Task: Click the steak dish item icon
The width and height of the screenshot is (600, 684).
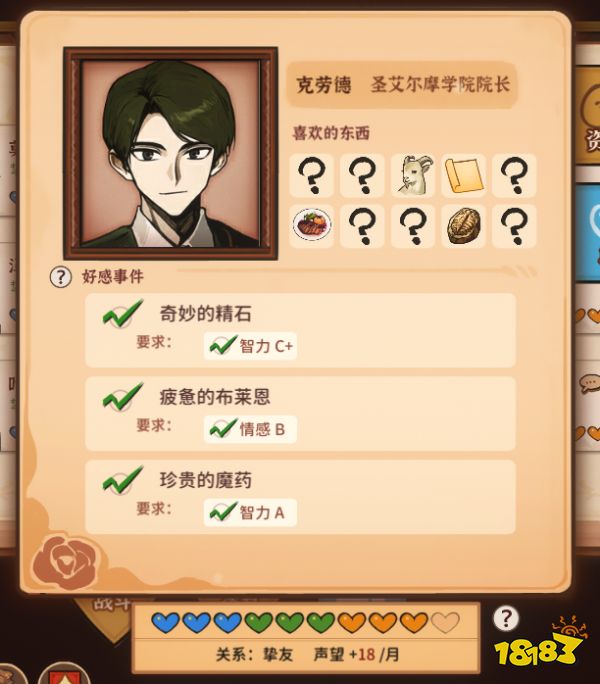Action: [312, 226]
